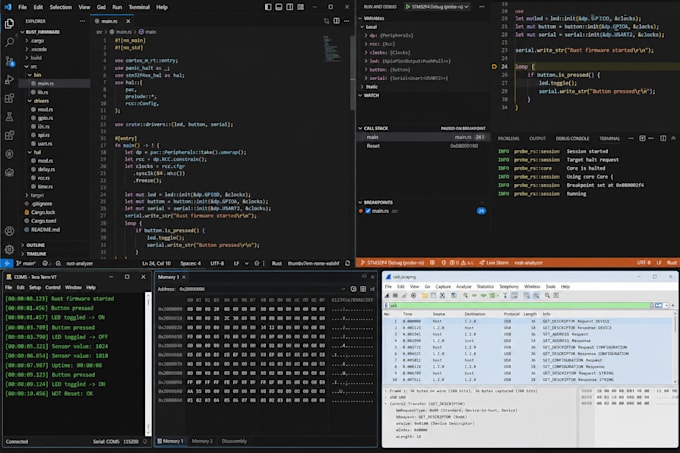This screenshot has width=680, height=453.
Task: Open the Telephony menu in Wireshark
Action: point(509,287)
